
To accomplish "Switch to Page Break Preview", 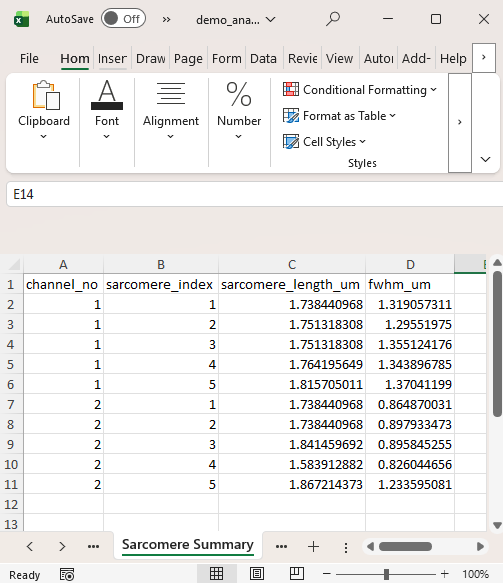I will coord(296,574).
